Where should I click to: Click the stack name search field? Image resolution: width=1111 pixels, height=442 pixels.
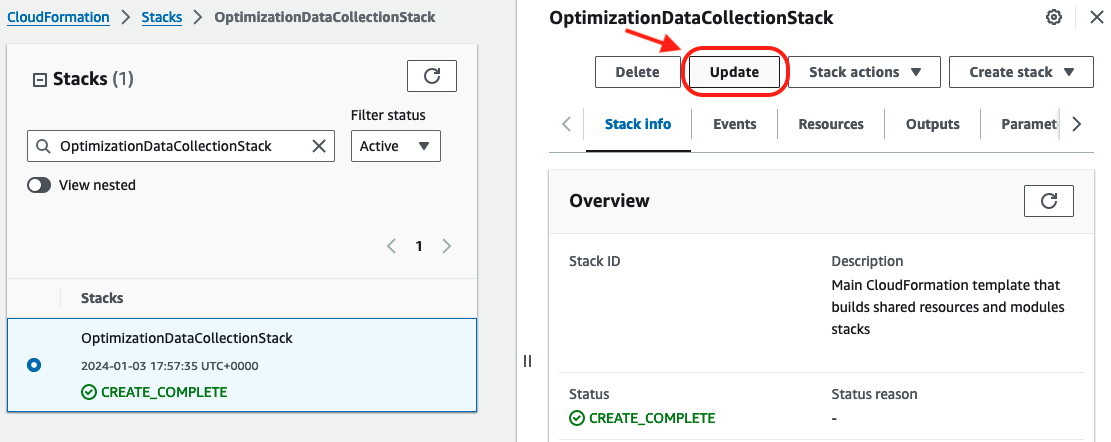pyautogui.click(x=181, y=146)
